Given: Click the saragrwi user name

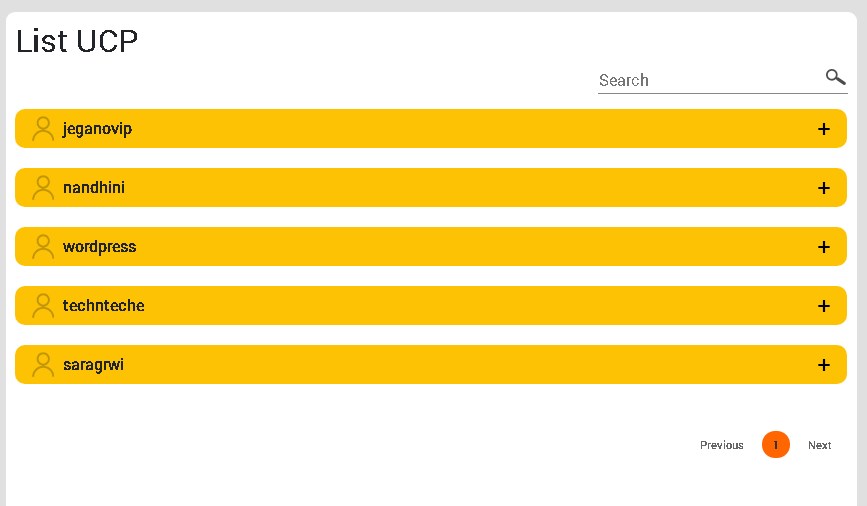Looking at the screenshot, I should click(93, 365).
